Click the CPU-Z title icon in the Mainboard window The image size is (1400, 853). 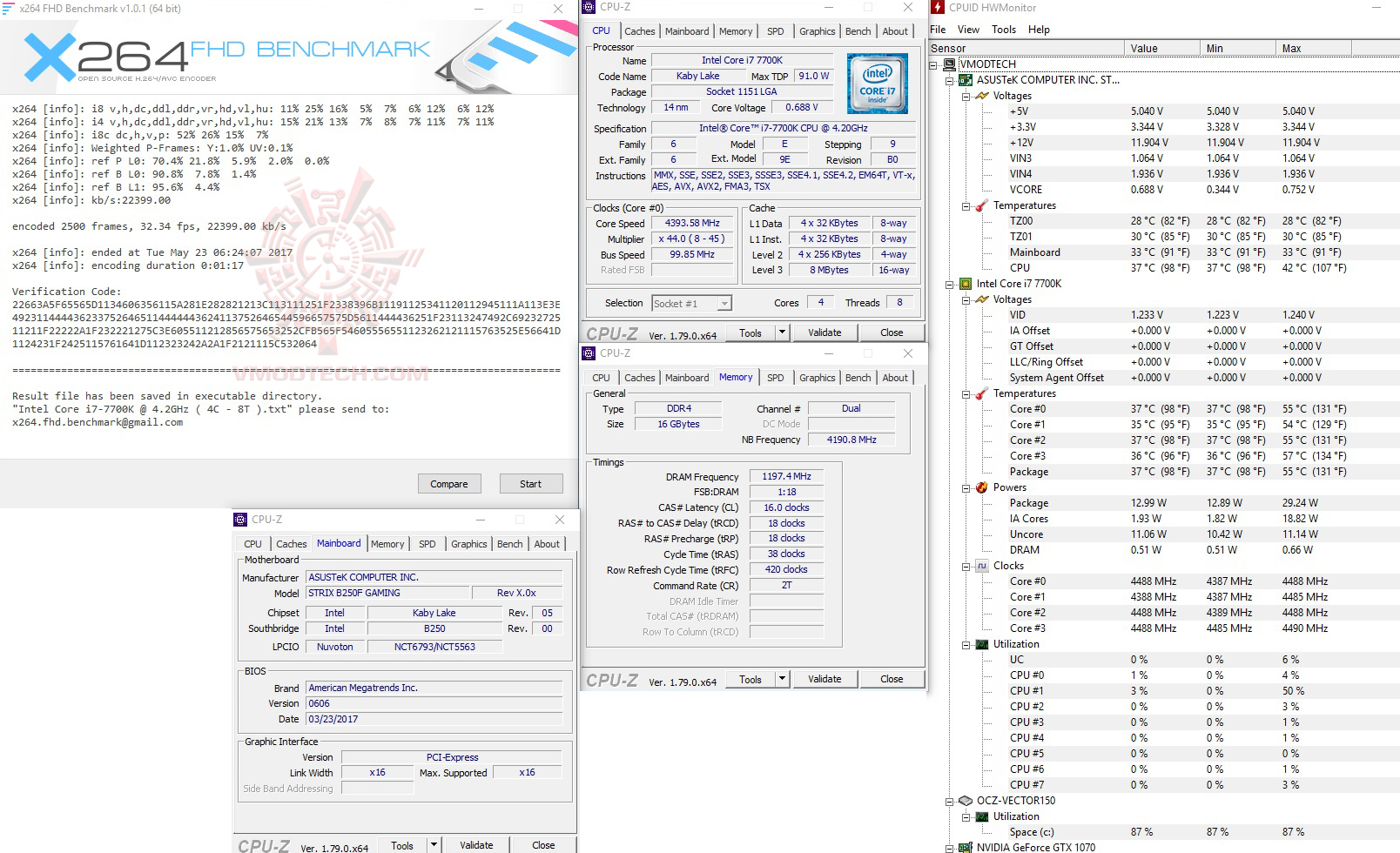[x=240, y=520]
